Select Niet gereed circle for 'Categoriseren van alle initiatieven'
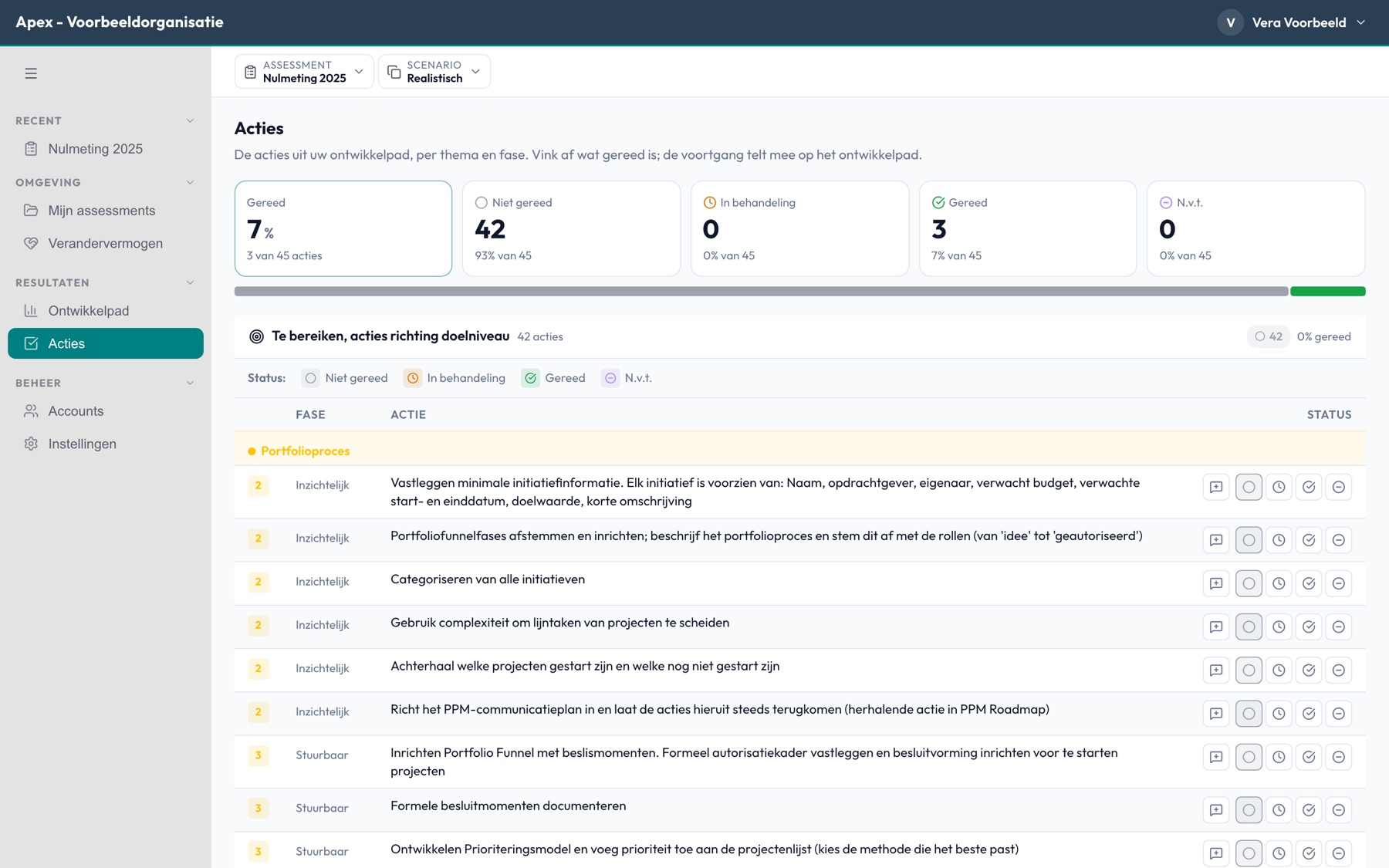Image resolution: width=1389 pixels, height=868 pixels. [x=1249, y=583]
